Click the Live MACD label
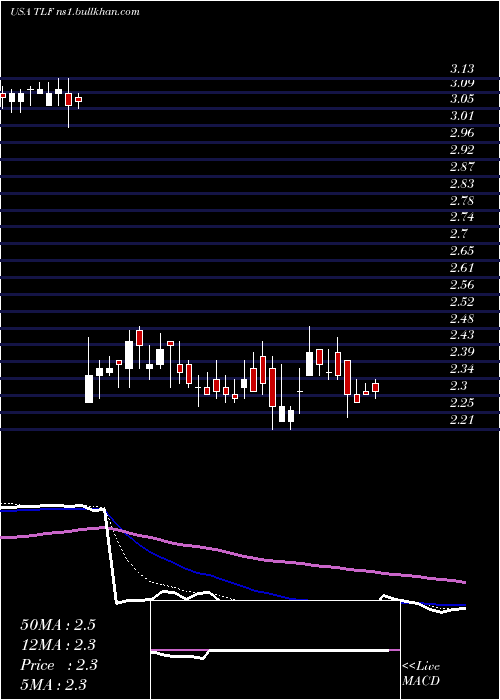Viewport: 500px width, 700px height. (x=421, y=674)
